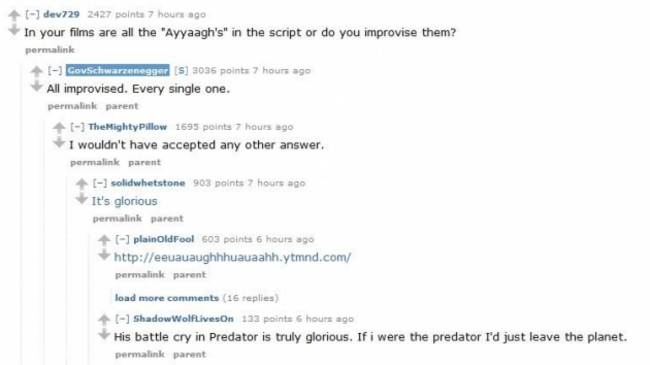Viewport: 650px width, 365px height.
Task: Downvote solidwhetstone's comment
Action: tap(81, 198)
